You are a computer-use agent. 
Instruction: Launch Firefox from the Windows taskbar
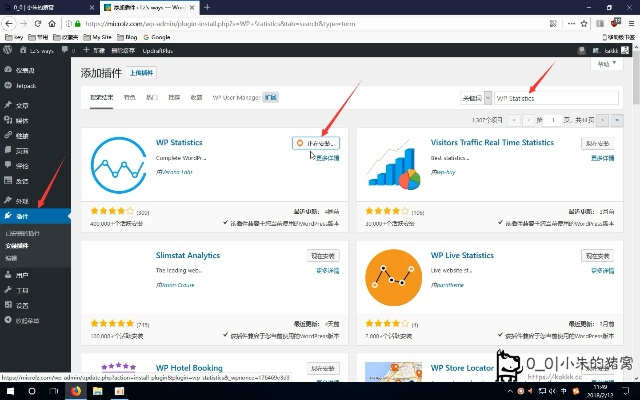(x=74, y=391)
